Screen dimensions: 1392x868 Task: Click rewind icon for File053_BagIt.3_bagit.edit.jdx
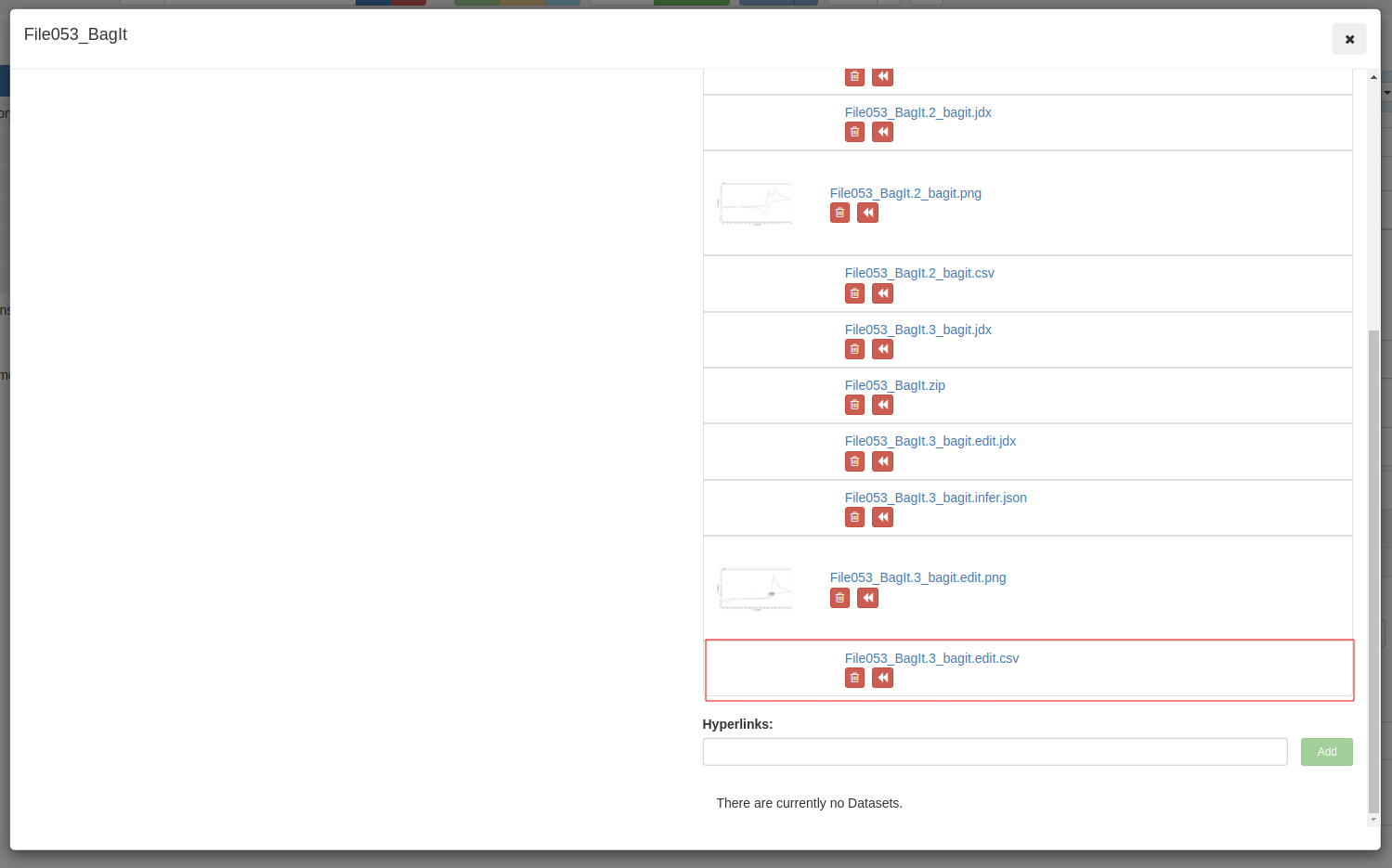(x=882, y=461)
